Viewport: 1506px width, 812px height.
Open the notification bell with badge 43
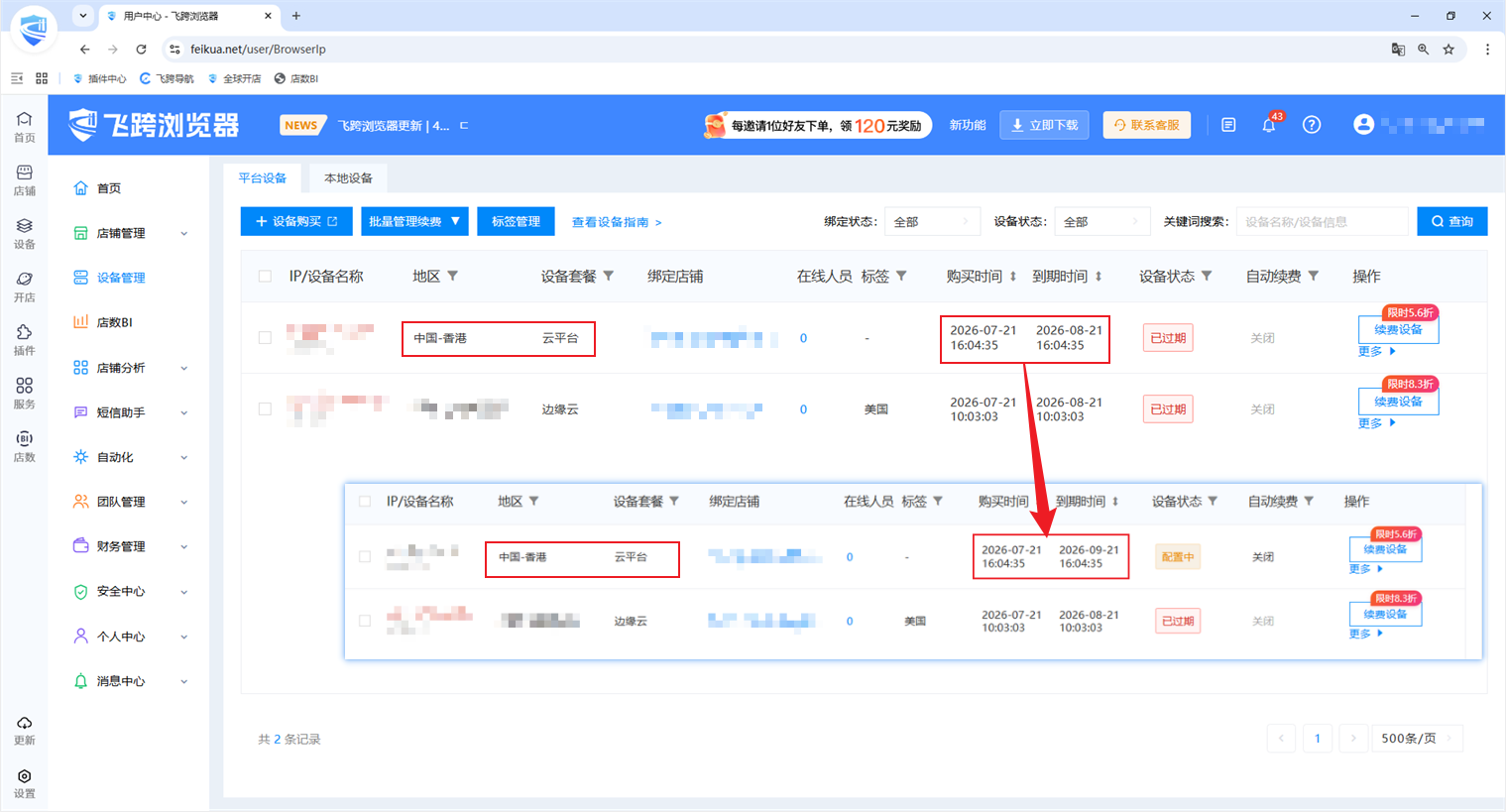coord(1269,125)
